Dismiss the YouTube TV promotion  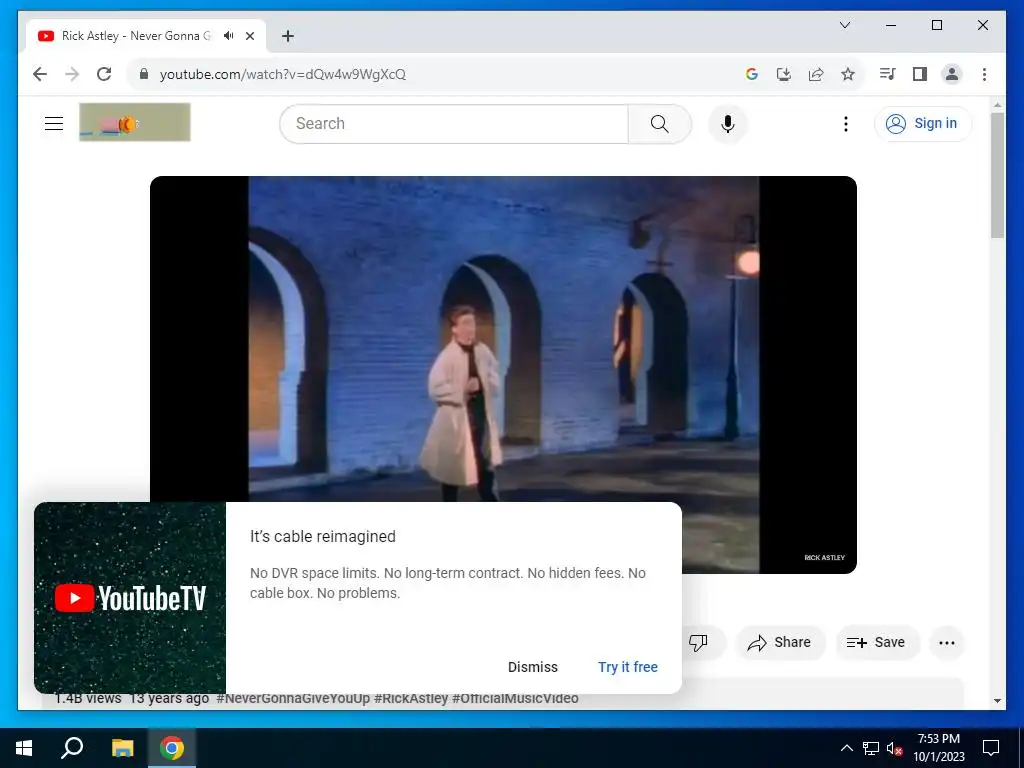pyautogui.click(x=533, y=667)
